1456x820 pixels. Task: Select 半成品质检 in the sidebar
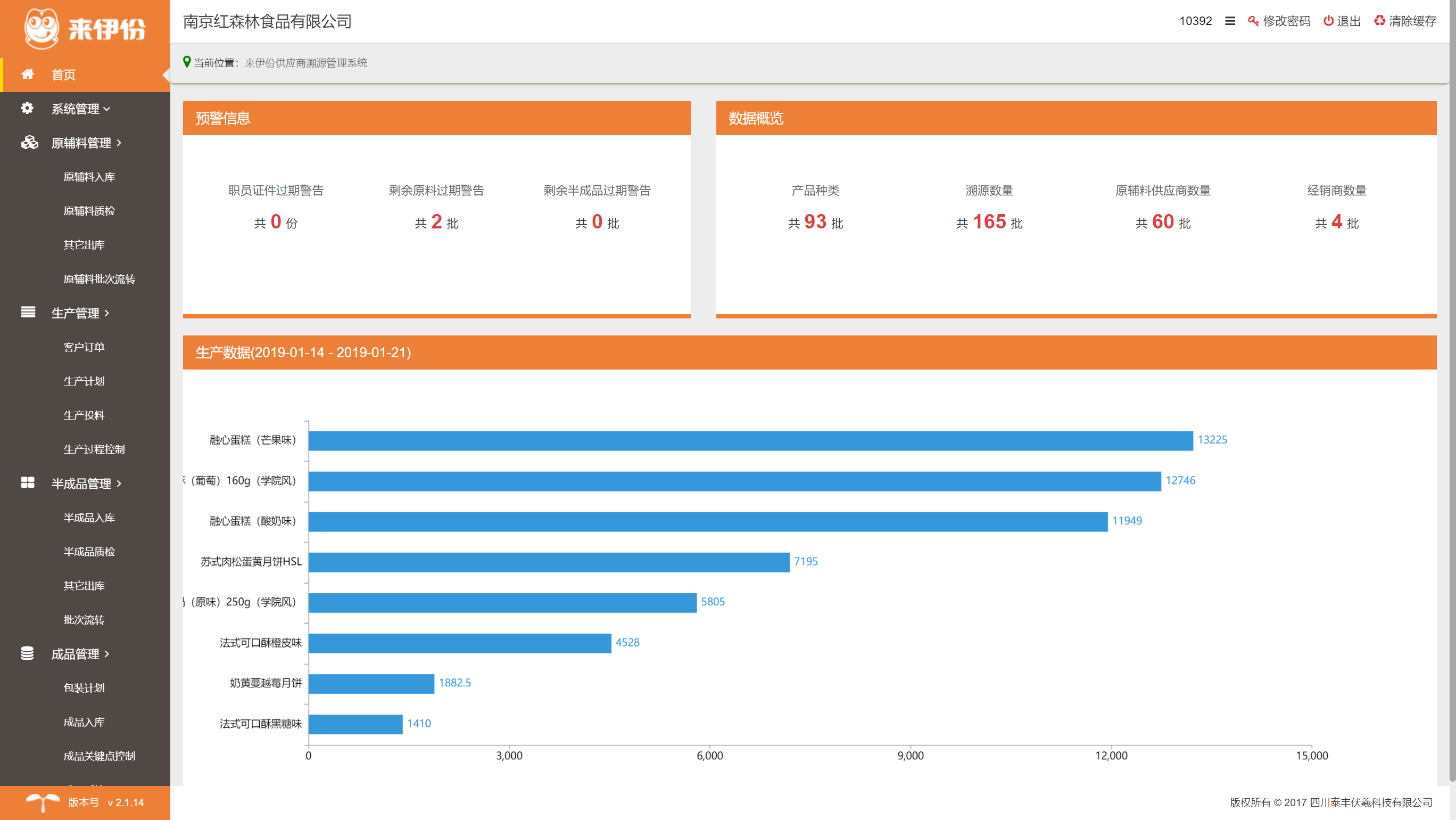[89, 552]
